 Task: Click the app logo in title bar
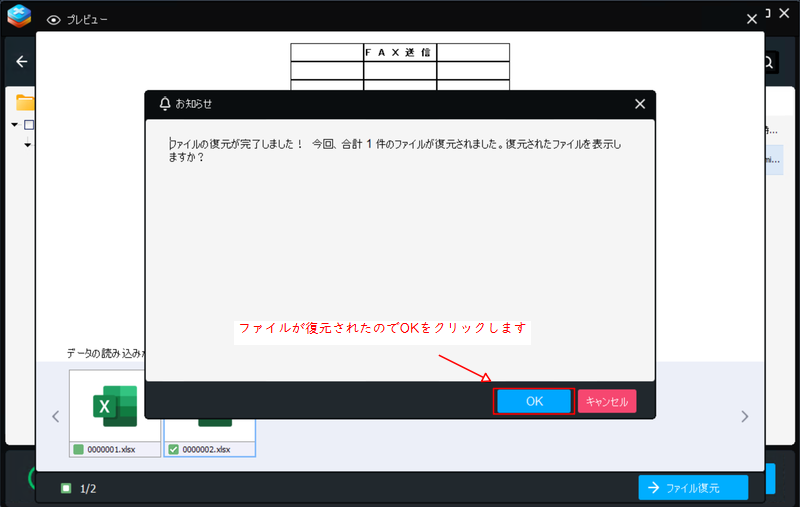coord(19,17)
